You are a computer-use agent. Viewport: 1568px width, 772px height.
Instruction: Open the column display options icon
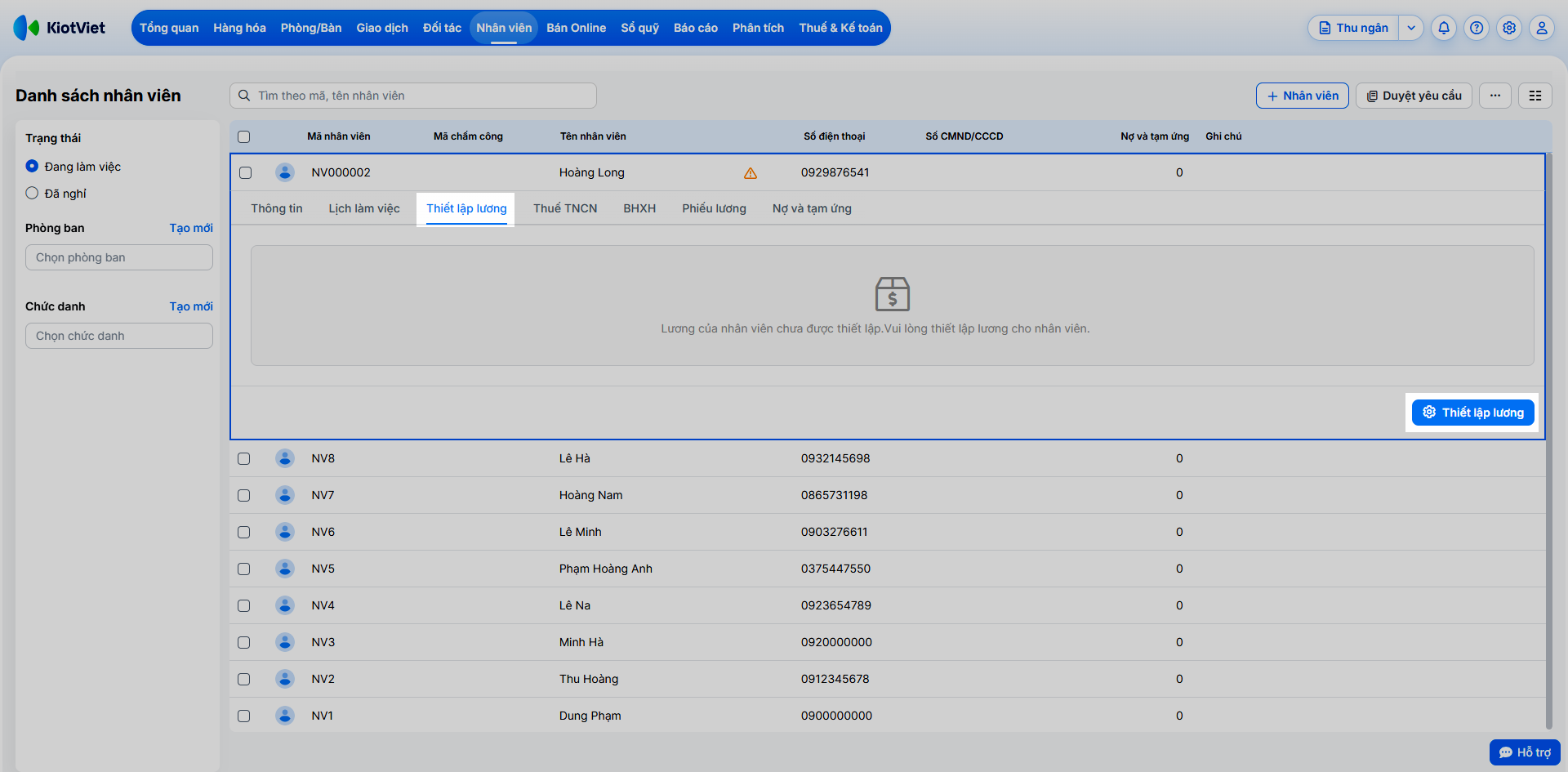click(x=1535, y=96)
